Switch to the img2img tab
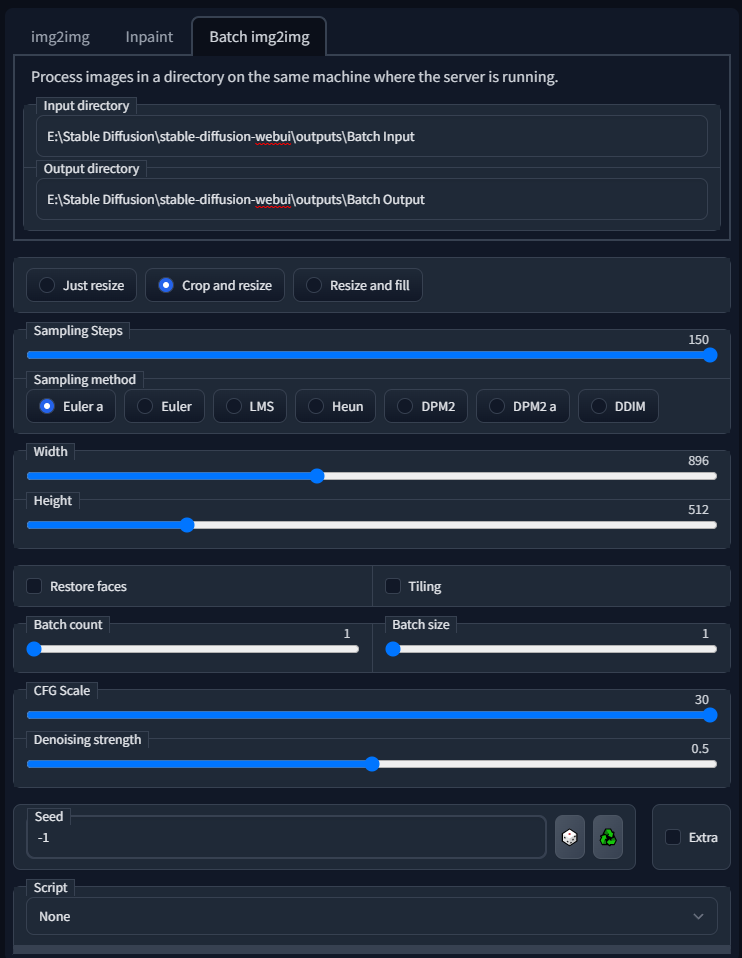Viewport: 742px width, 958px height. point(60,37)
